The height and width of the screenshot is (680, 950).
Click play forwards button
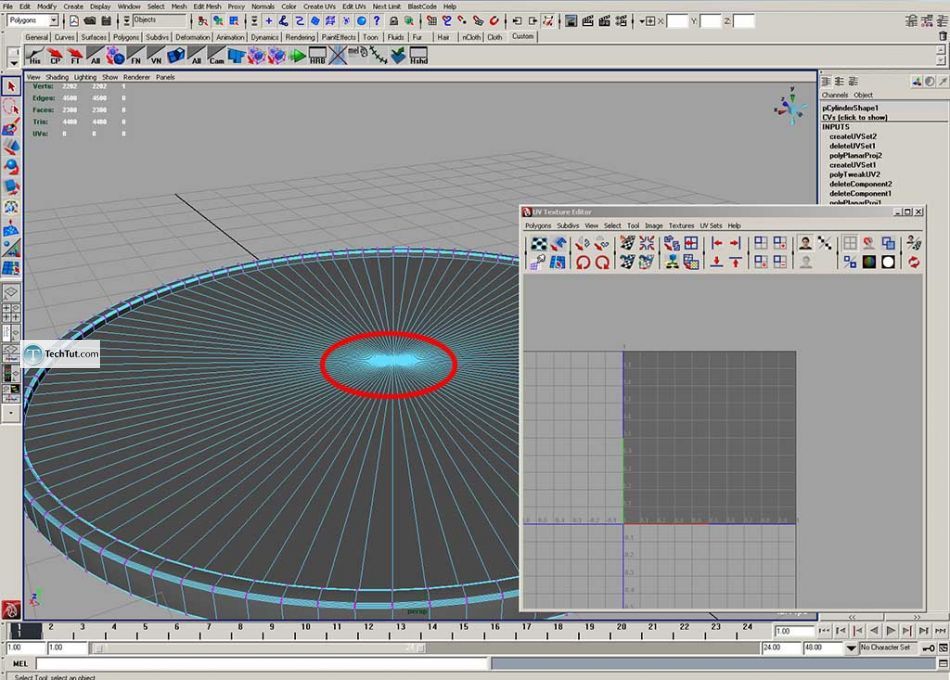(x=890, y=631)
